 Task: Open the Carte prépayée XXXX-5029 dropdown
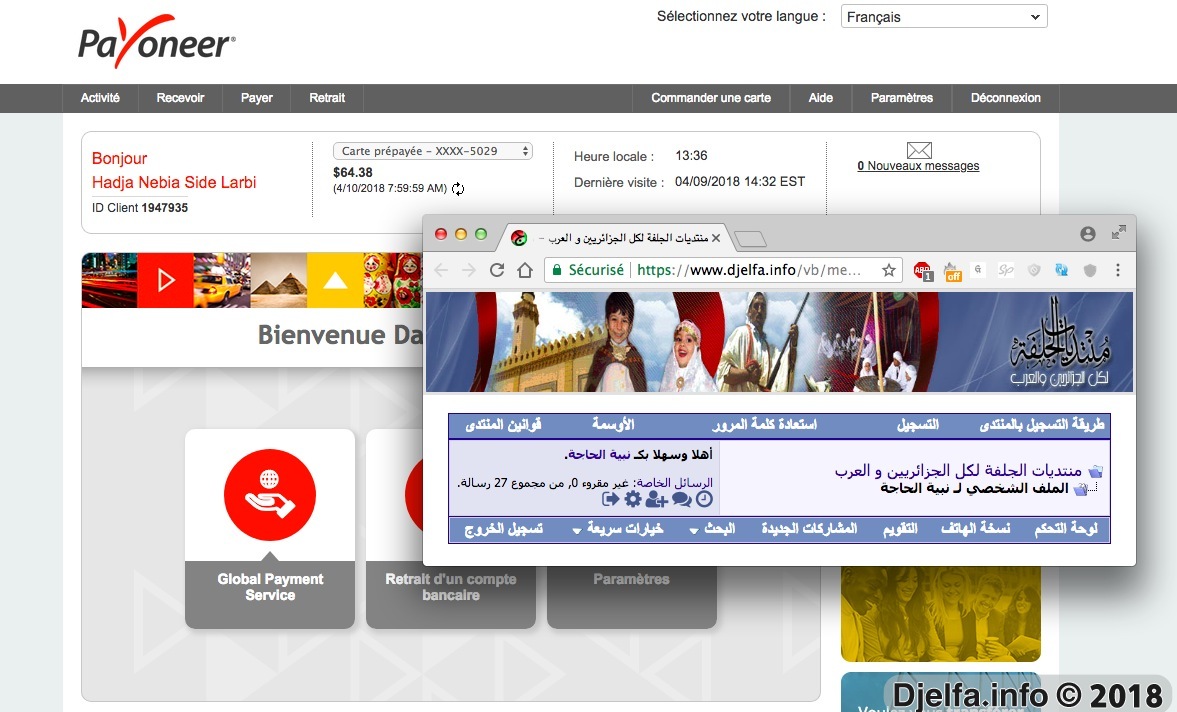pos(432,151)
